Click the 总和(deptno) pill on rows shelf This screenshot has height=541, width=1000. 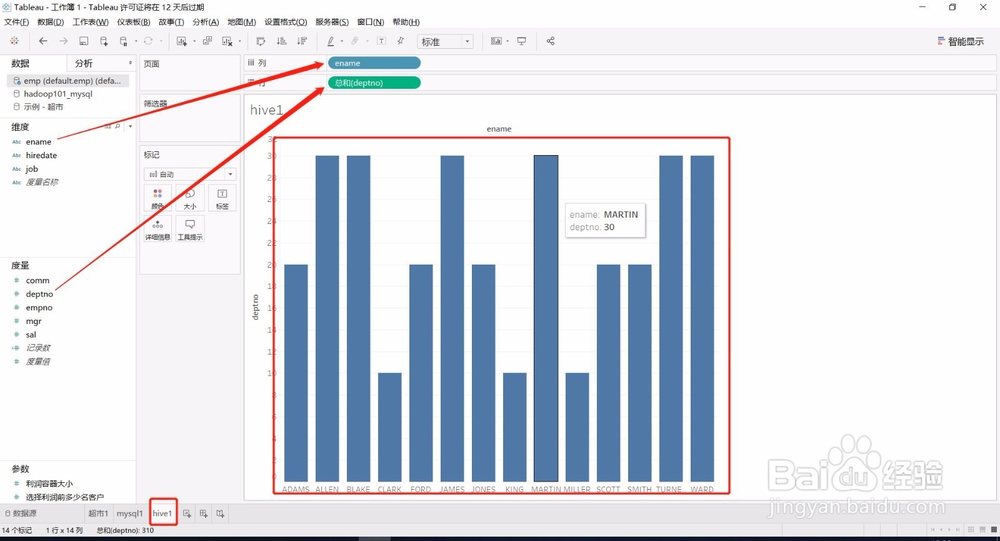click(x=374, y=83)
